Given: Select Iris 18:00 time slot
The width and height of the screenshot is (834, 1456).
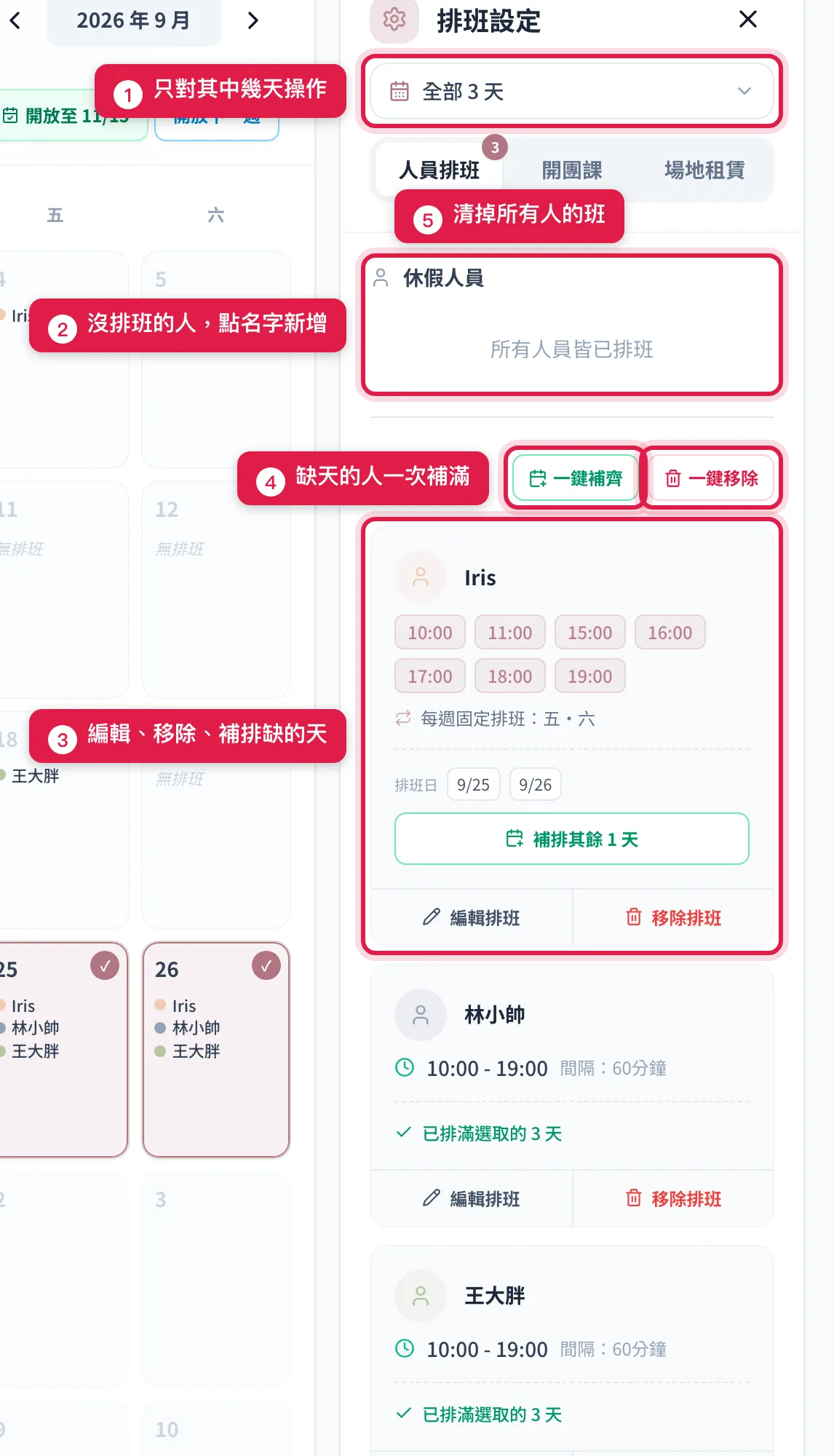Looking at the screenshot, I should coord(510,676).
